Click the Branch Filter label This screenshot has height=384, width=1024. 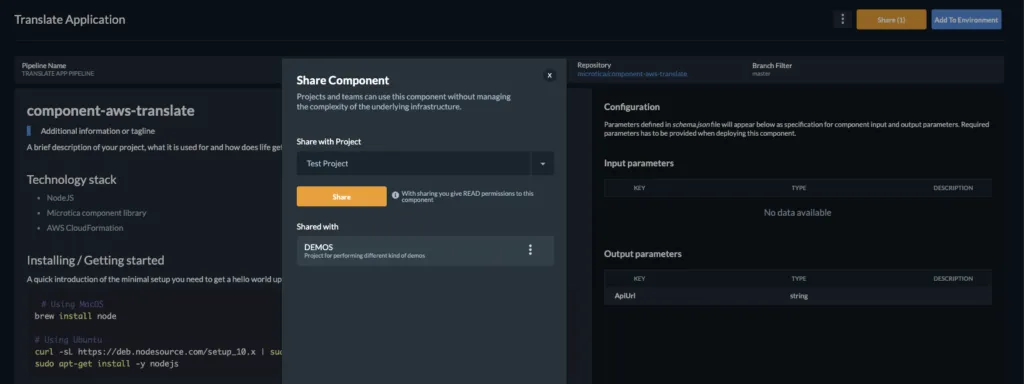point(772,65)
